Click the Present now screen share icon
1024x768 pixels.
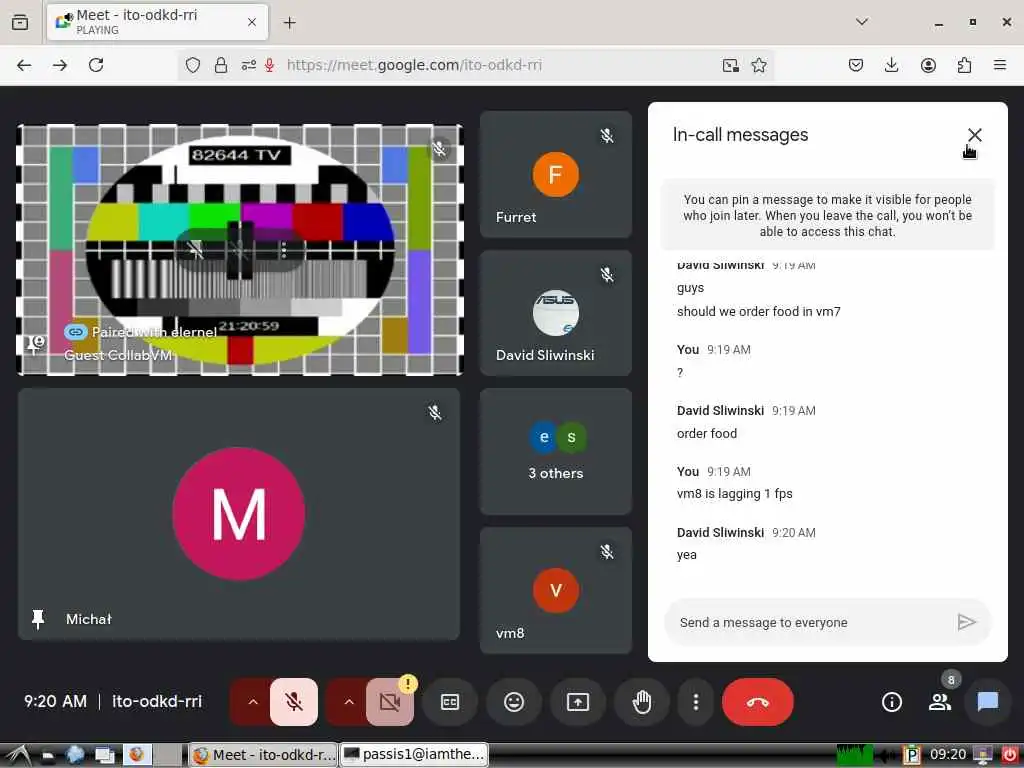click(x=578, y=702)
